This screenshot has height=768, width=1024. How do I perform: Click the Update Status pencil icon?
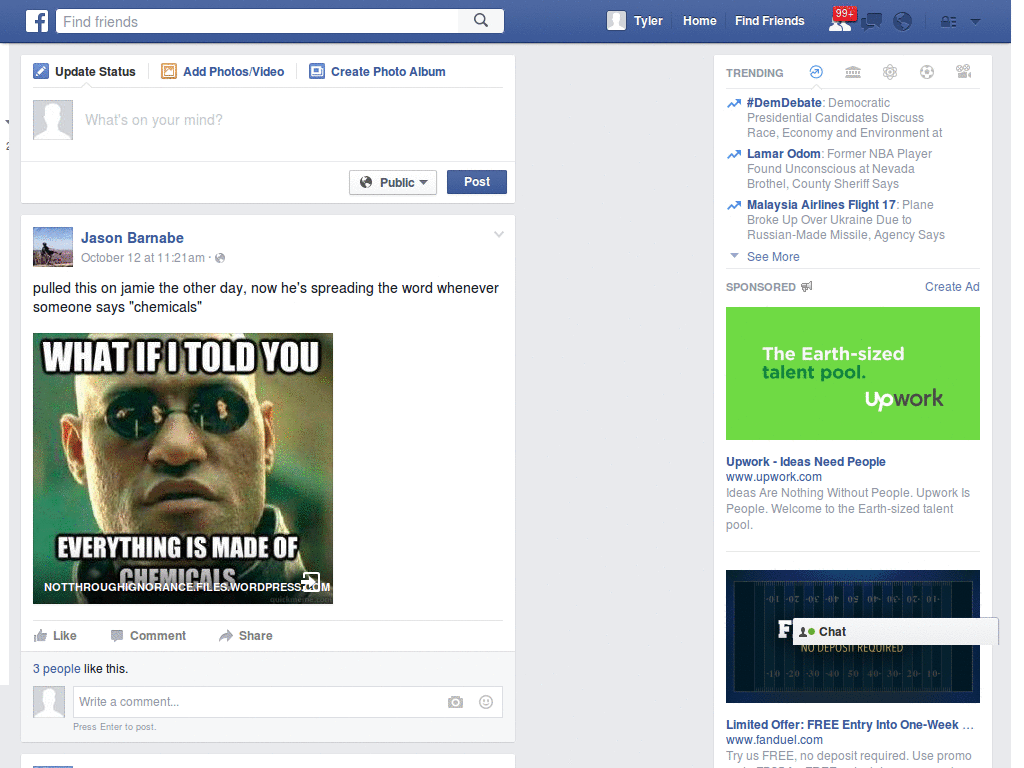[x=40, y=71]
